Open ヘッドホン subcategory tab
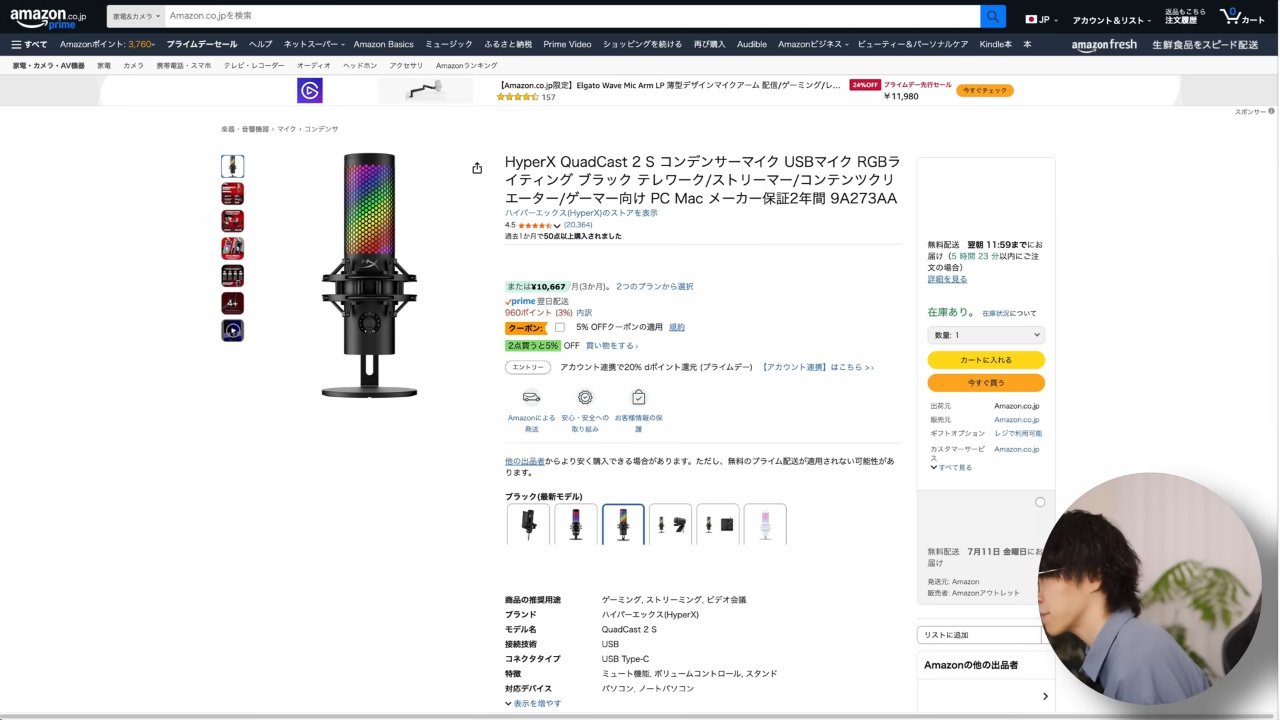The width and height of the screenshot is (1280, 720). pyautogui.click(x=360, y=65)
